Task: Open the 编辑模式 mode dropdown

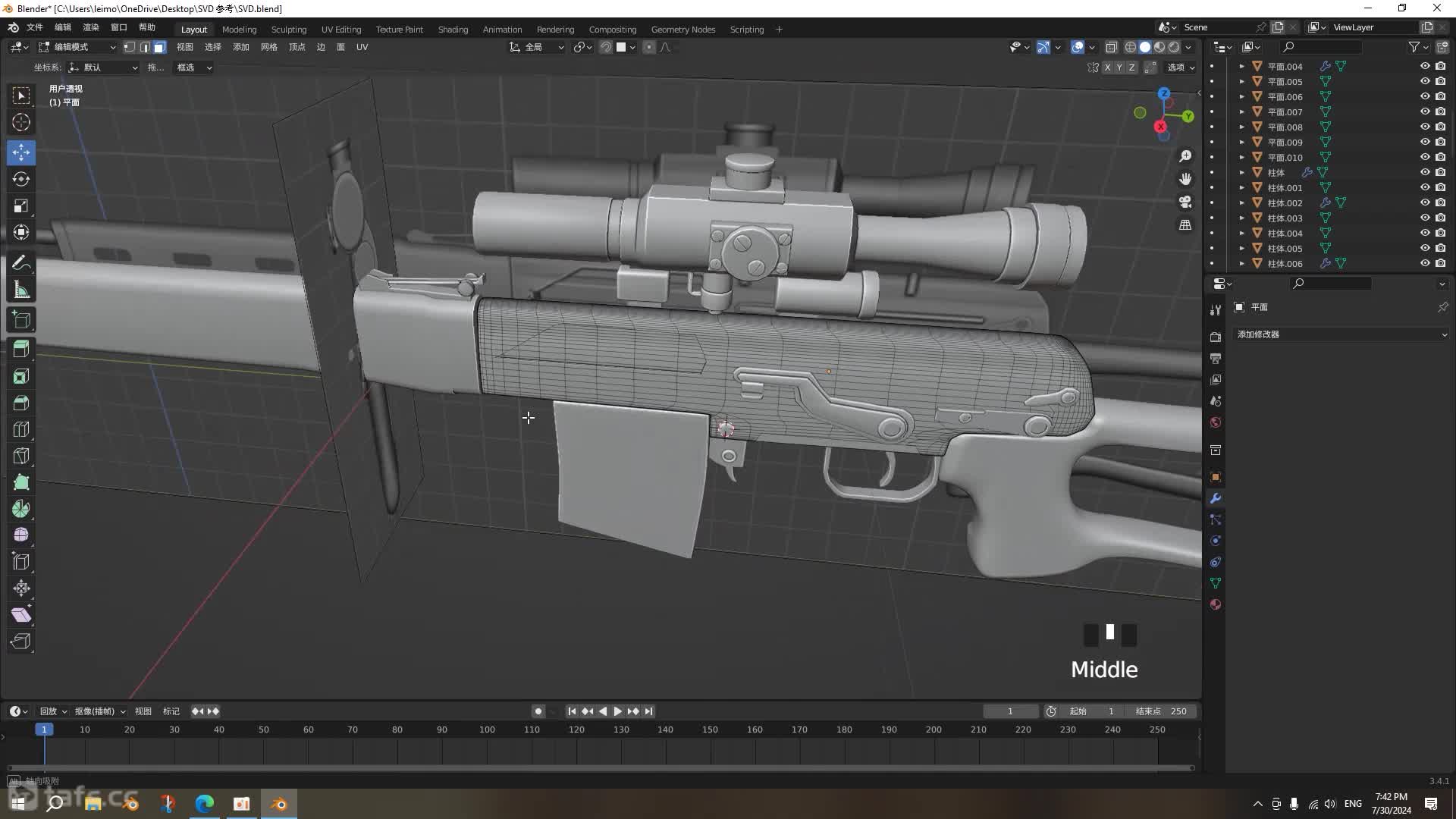Action: (77, 47)
